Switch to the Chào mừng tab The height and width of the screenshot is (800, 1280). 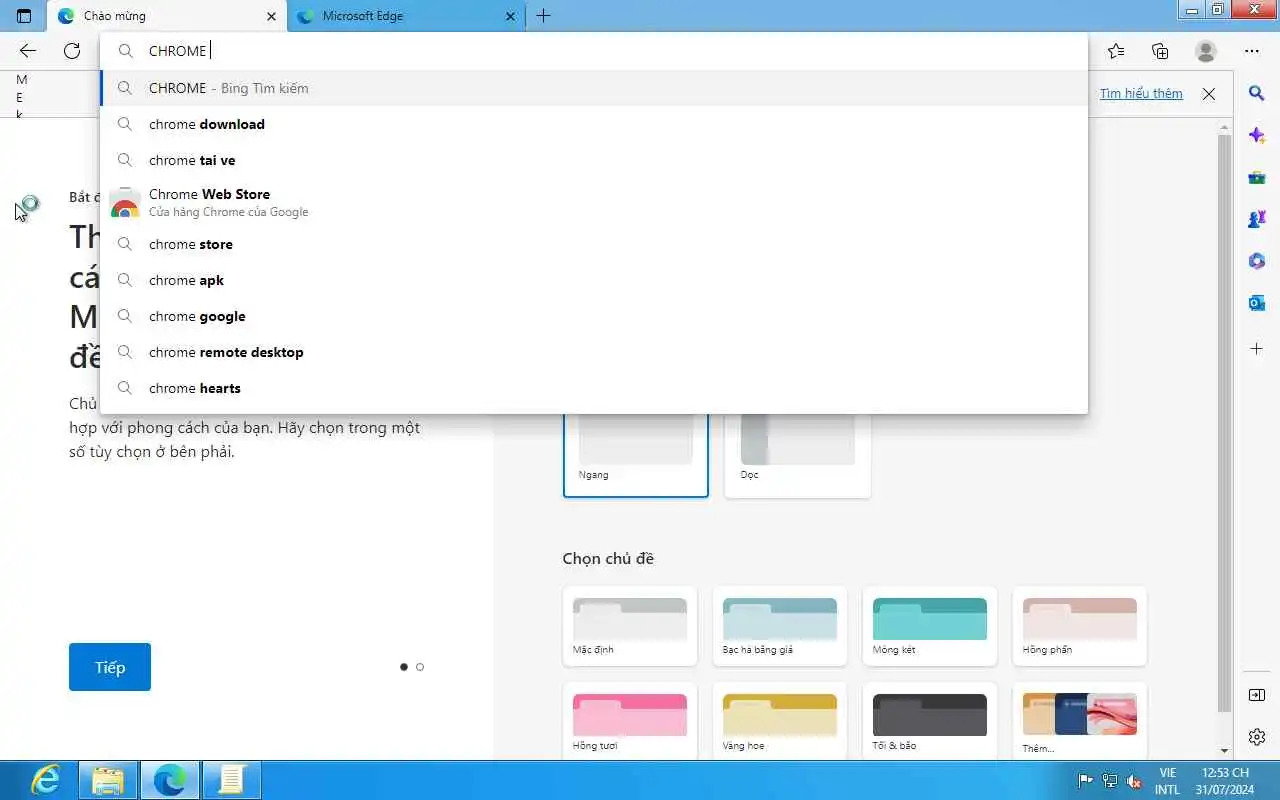pos(167,16)
